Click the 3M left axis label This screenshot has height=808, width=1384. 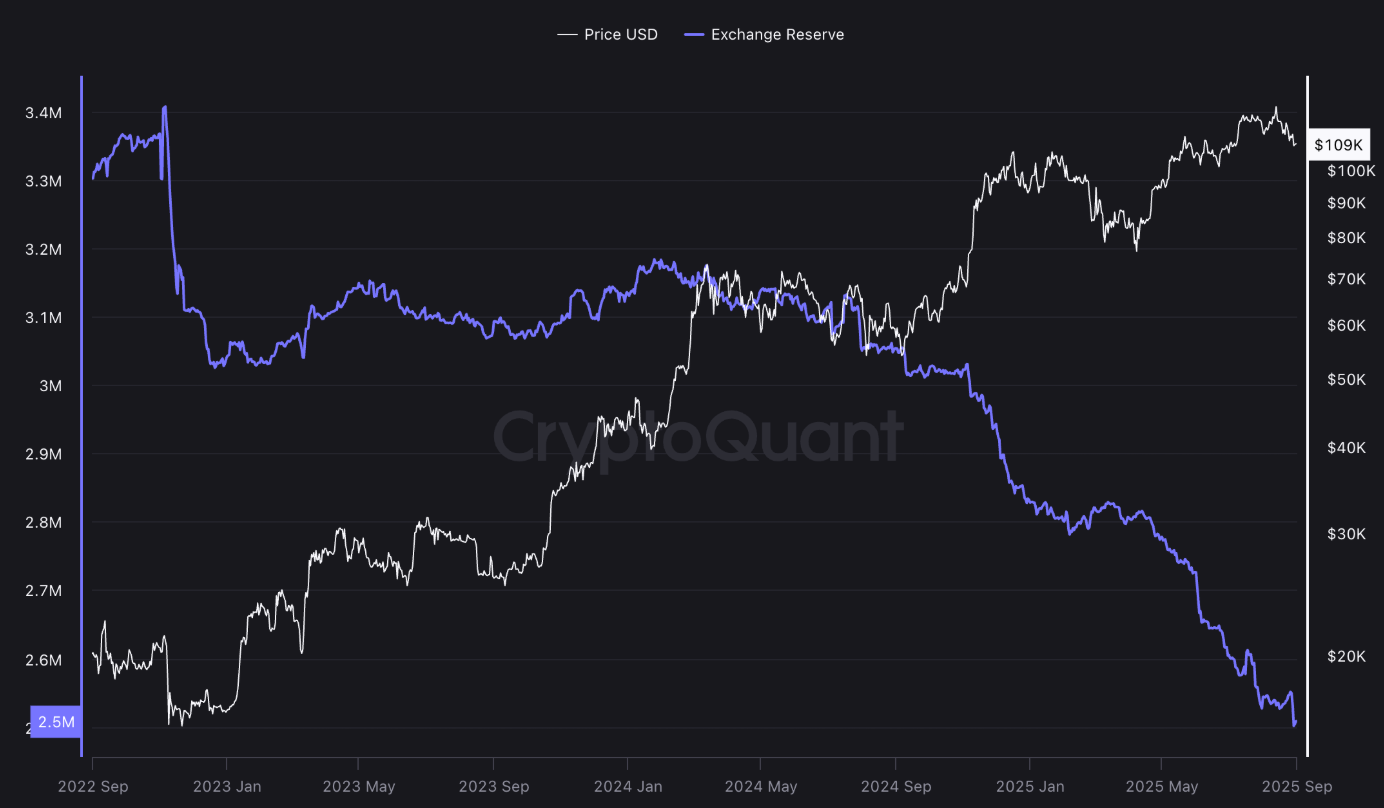click(x=51, y=386)
